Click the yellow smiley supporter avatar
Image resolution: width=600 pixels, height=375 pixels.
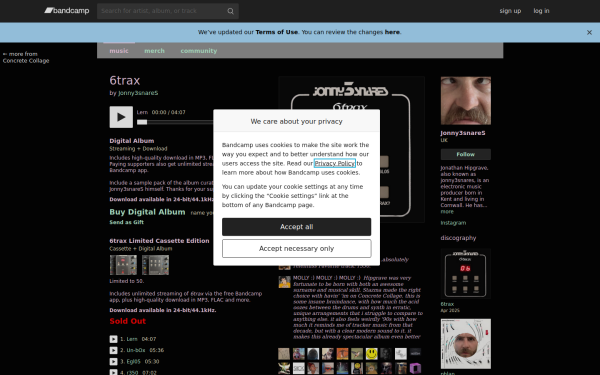coord(371,354)
